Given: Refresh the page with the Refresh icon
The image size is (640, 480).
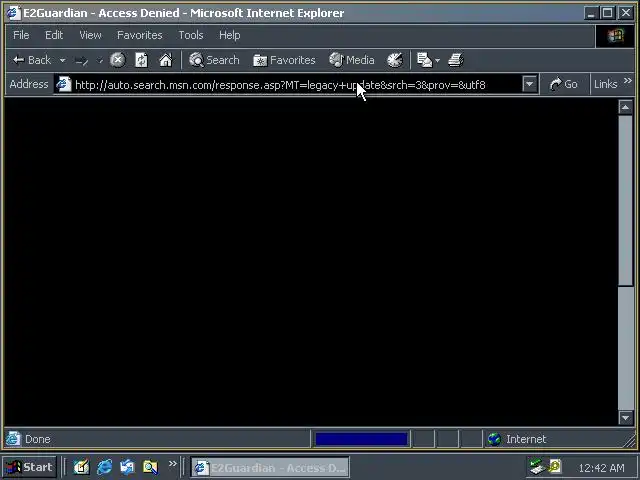Looking at the screenshot, I should point(141,60).
